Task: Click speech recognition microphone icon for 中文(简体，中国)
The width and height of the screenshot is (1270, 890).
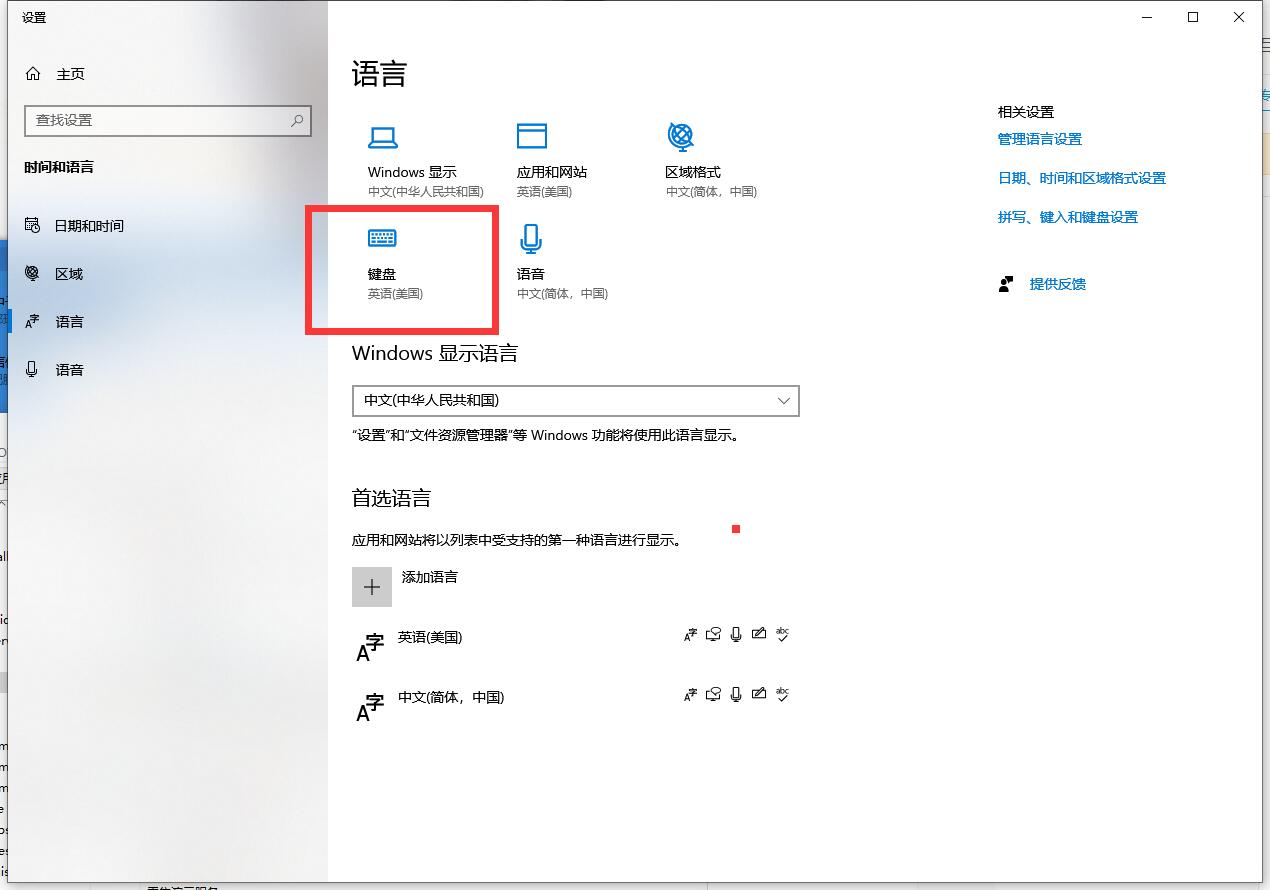Action: (736, 694)
